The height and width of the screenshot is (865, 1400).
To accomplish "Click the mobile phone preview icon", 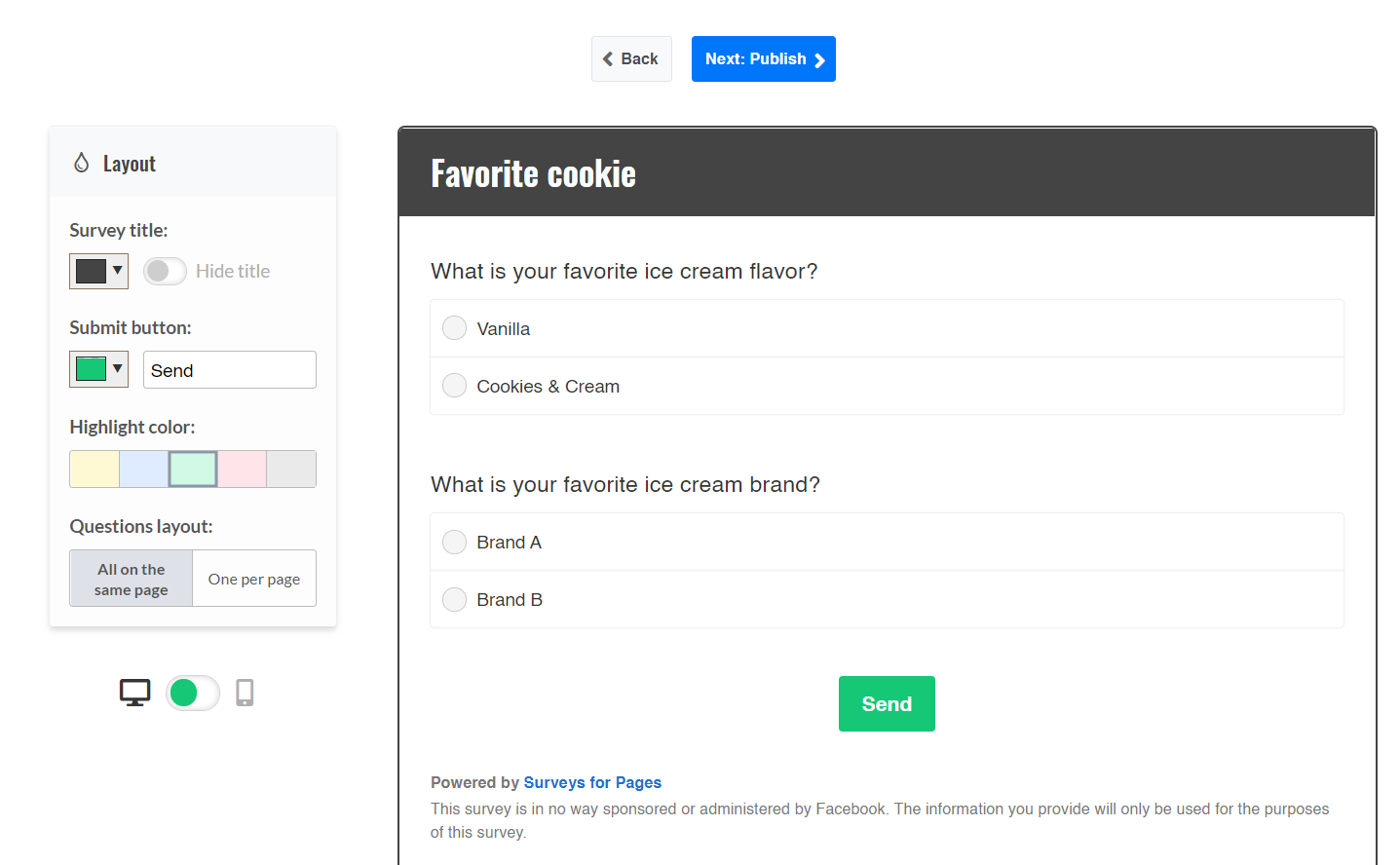I will pos(245,693).
